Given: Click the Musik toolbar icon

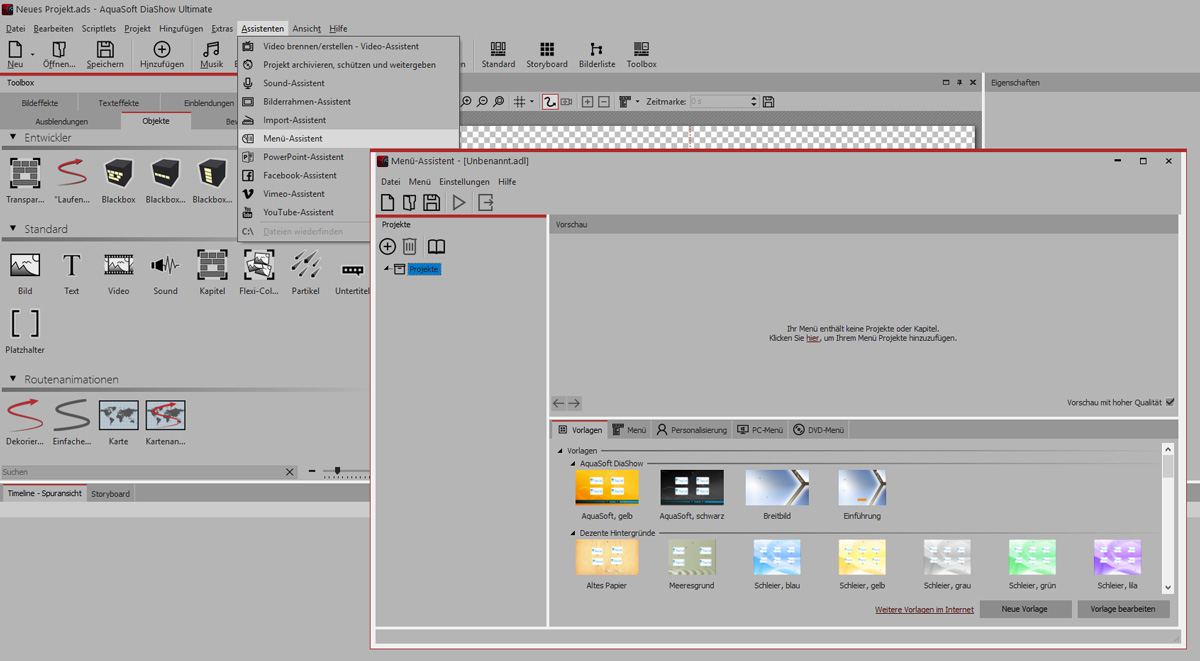Looking at the screenshot, I should [x=211, y=54].
